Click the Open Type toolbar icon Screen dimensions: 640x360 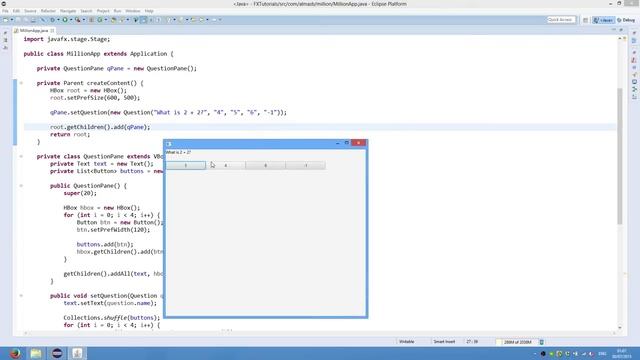pos(114,20)
